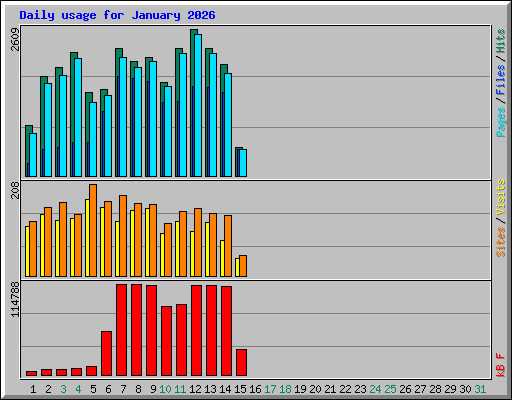This screenshot has width=512, height=400.
Task: Click the 'Sites' legend label
Action: [x=501, y=242]
